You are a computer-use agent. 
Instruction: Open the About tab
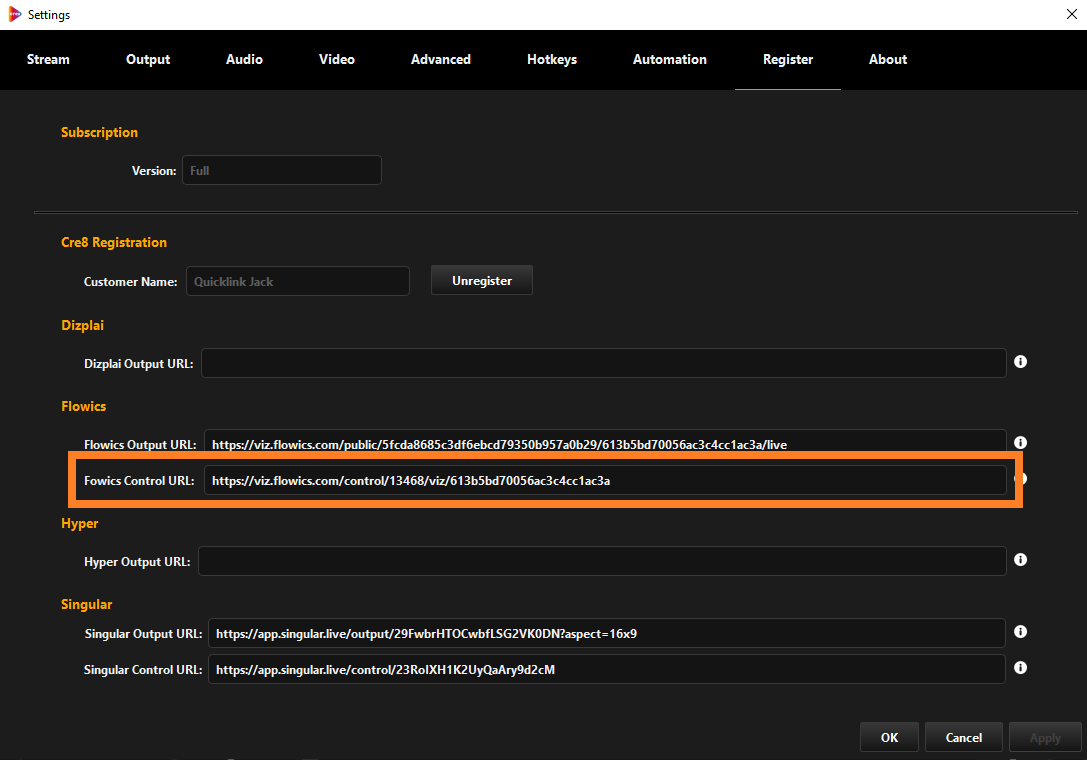coord(888,60)
